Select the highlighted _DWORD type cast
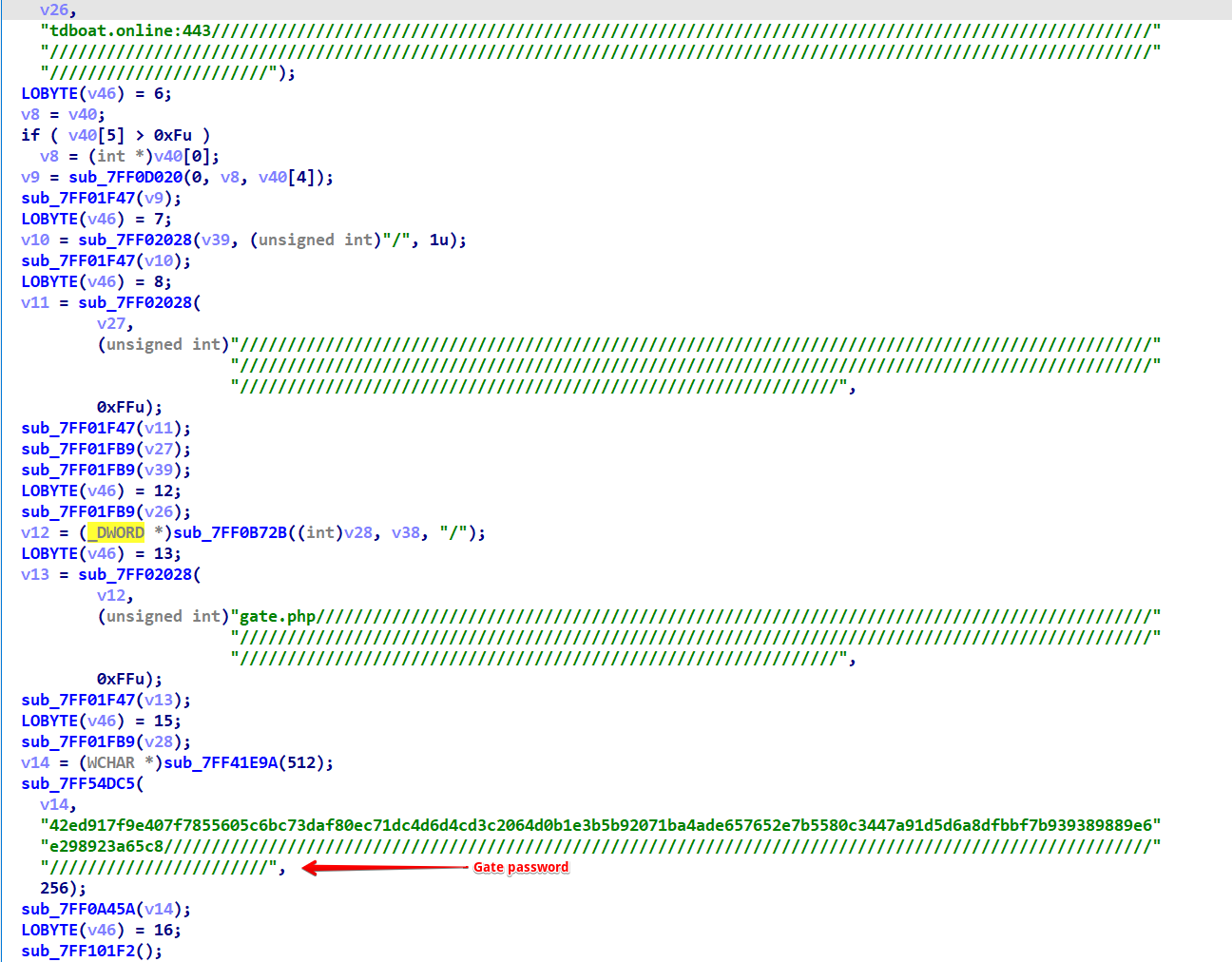Viewport: 1232px width, 962px height. tap(116, 533)
